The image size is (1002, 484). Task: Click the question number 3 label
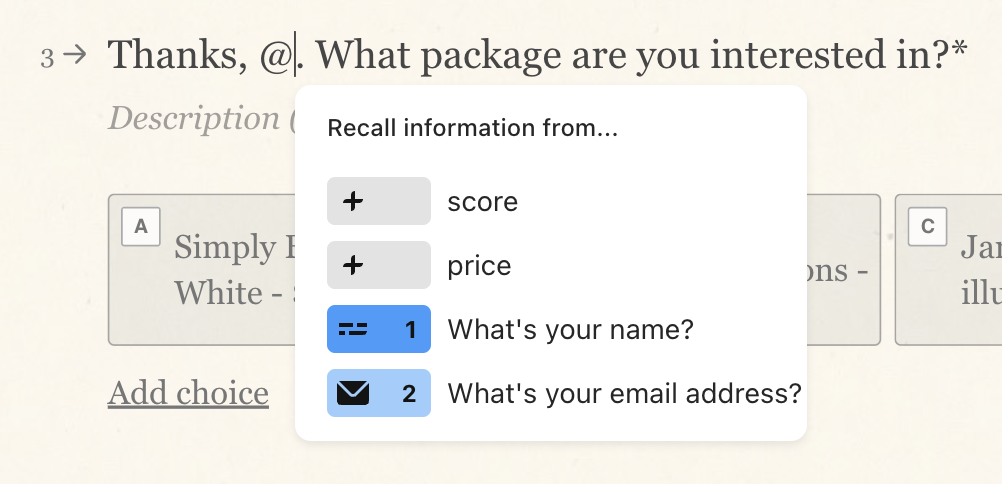(x=47, y=58)
